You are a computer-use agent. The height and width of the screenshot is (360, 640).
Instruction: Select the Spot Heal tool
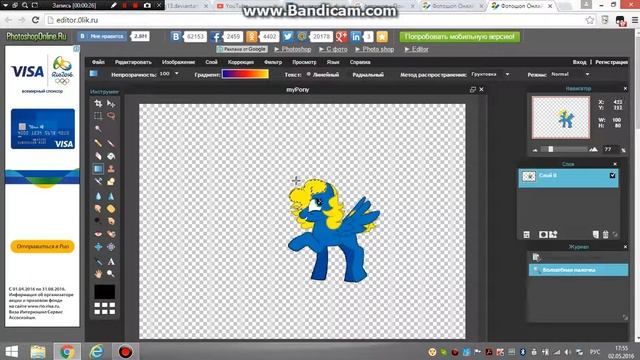click(x=111, y=234)
